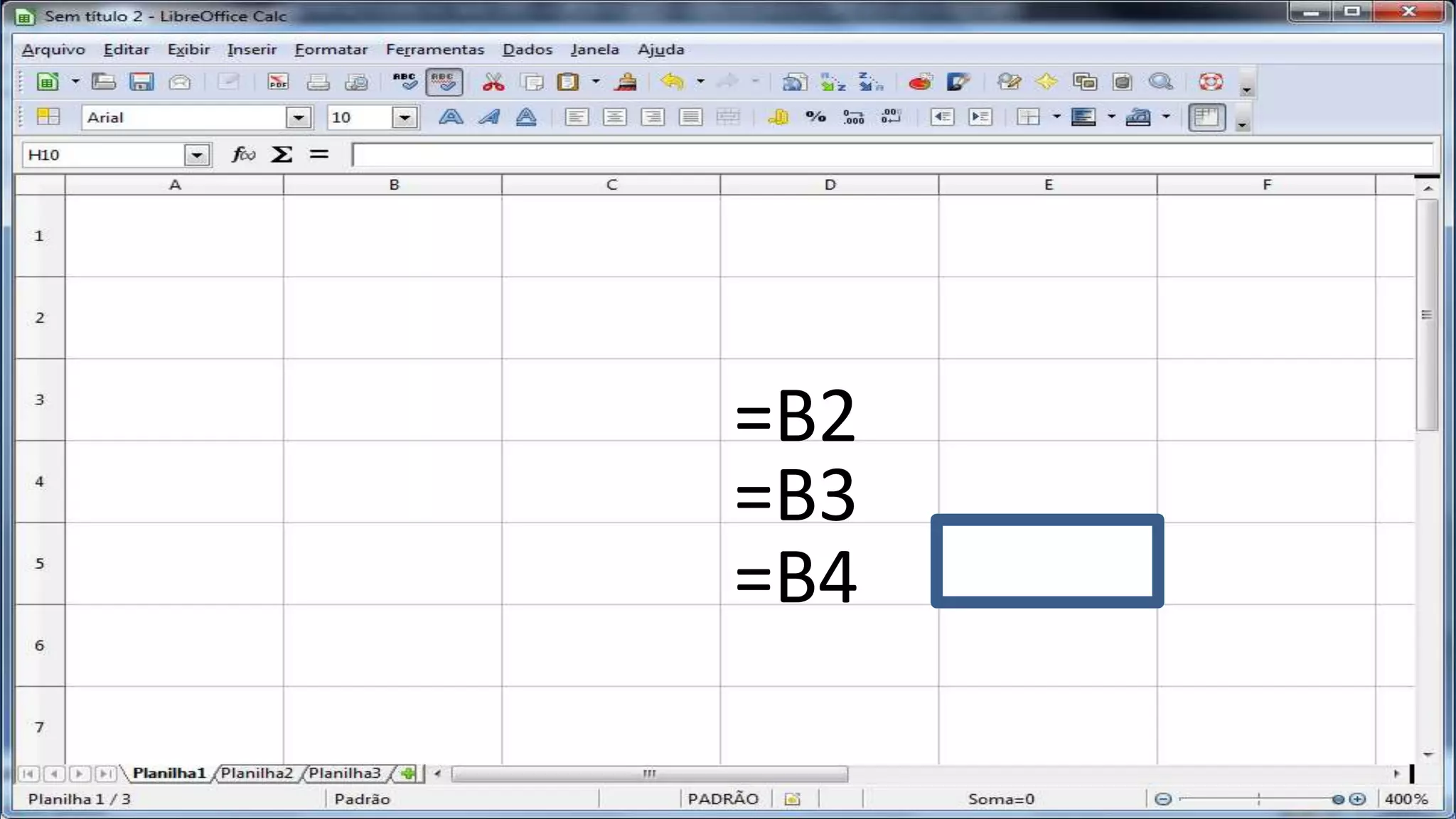Switch to the Planilha3 sheet tab

point(345,773)
